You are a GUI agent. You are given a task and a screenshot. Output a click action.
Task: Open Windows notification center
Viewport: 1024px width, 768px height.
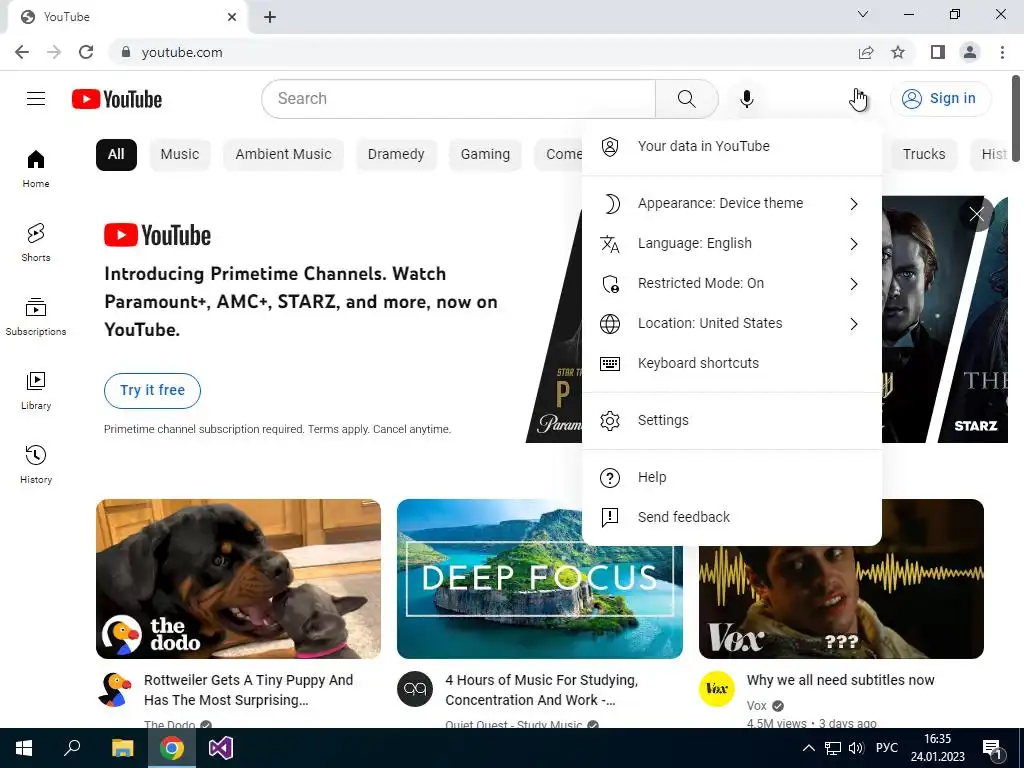[991, 748]
